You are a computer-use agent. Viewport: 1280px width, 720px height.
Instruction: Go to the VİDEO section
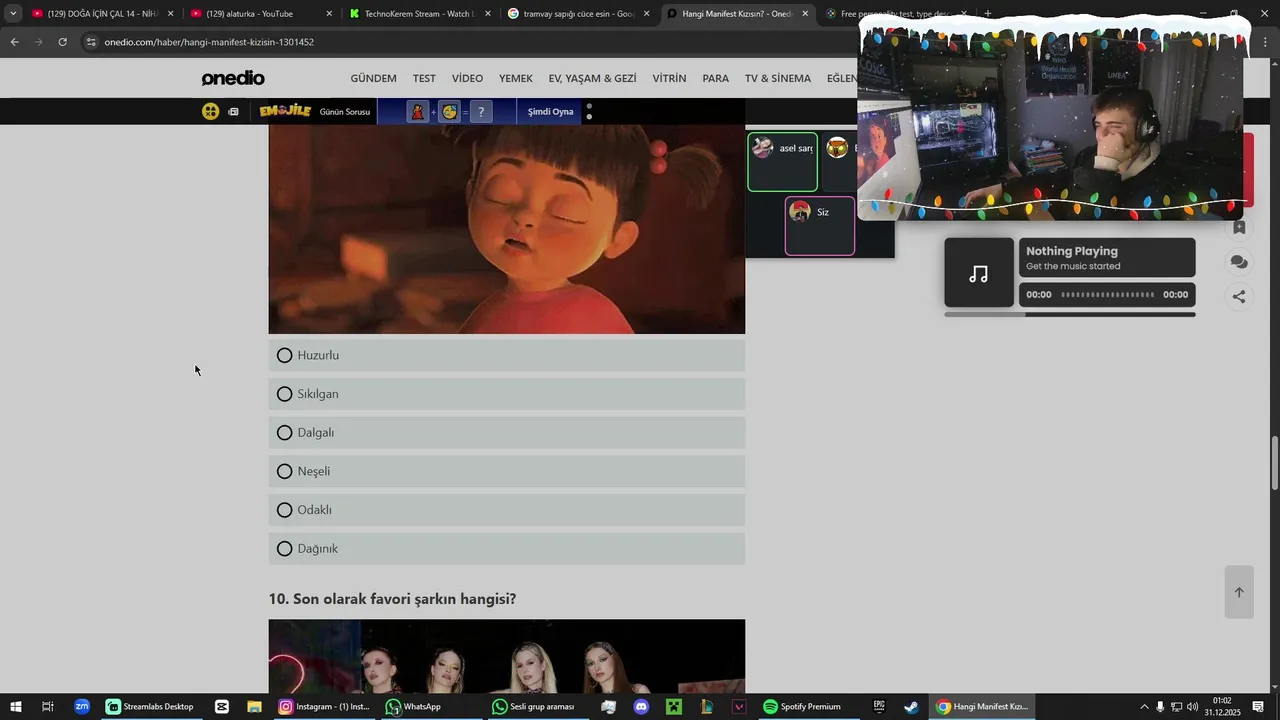[467, 78]
